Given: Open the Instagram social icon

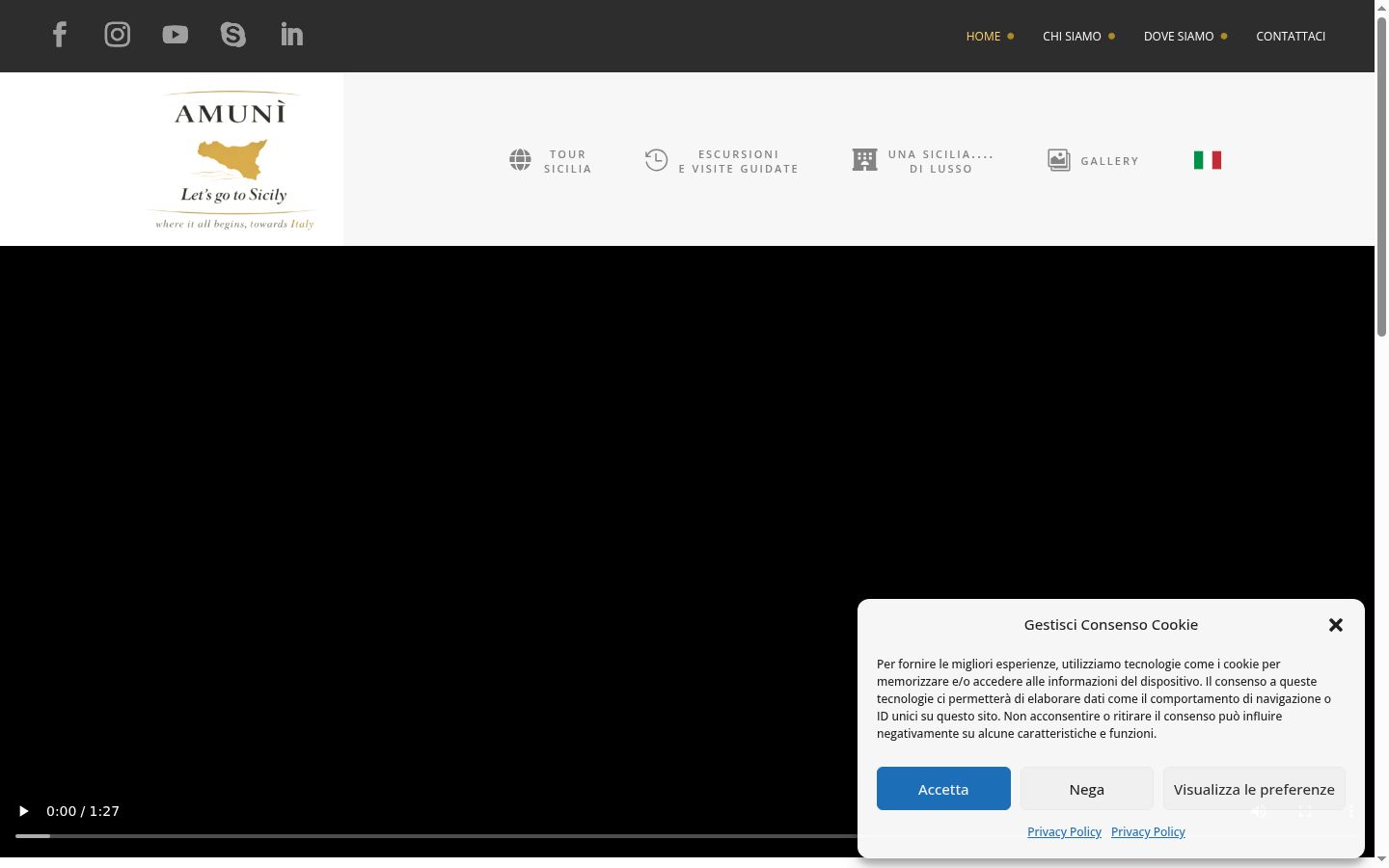Looking at the screenshot, I should (x=118, y=35).
